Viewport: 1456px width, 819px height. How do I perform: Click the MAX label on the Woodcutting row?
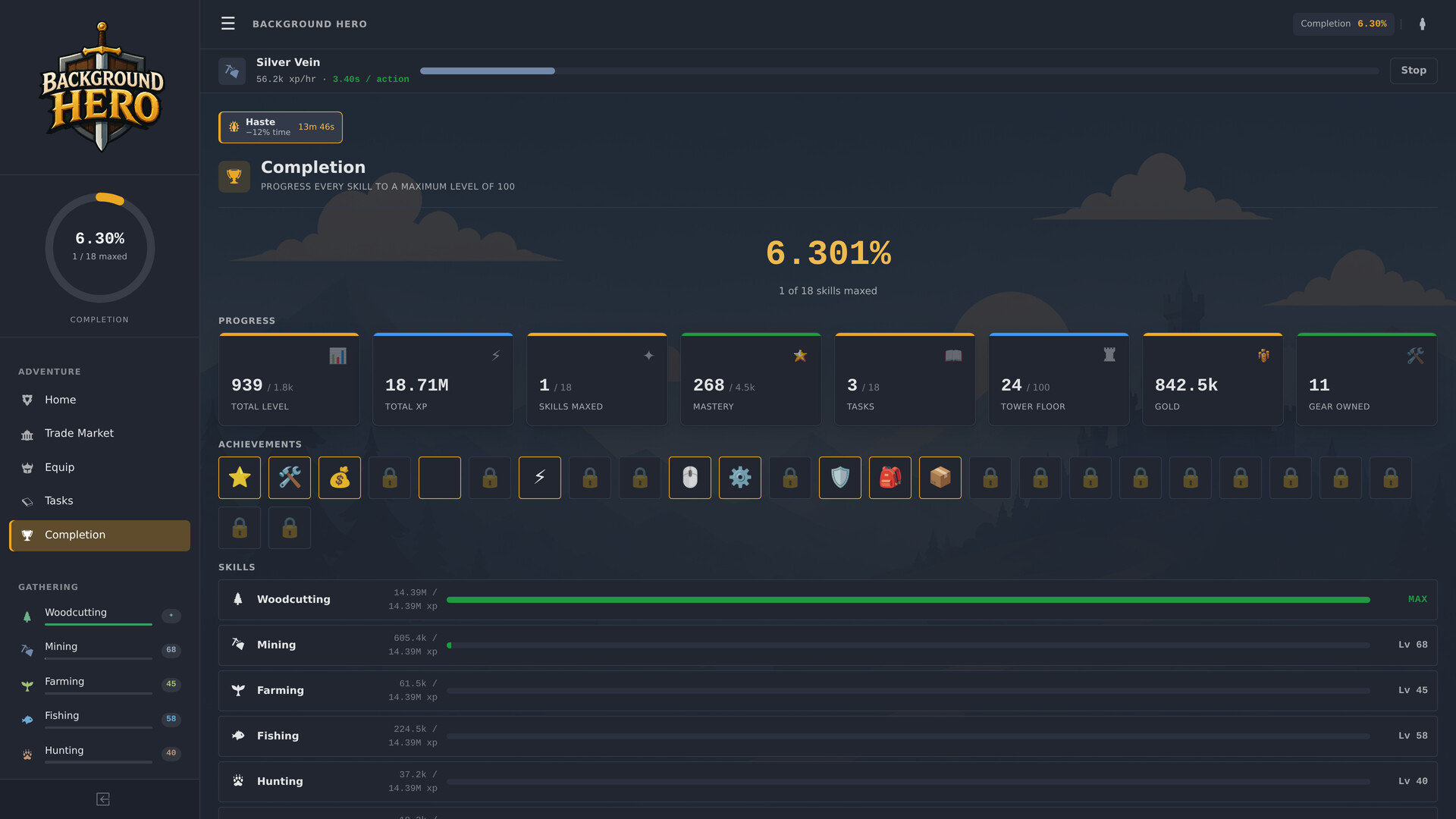click(1417, 599)
